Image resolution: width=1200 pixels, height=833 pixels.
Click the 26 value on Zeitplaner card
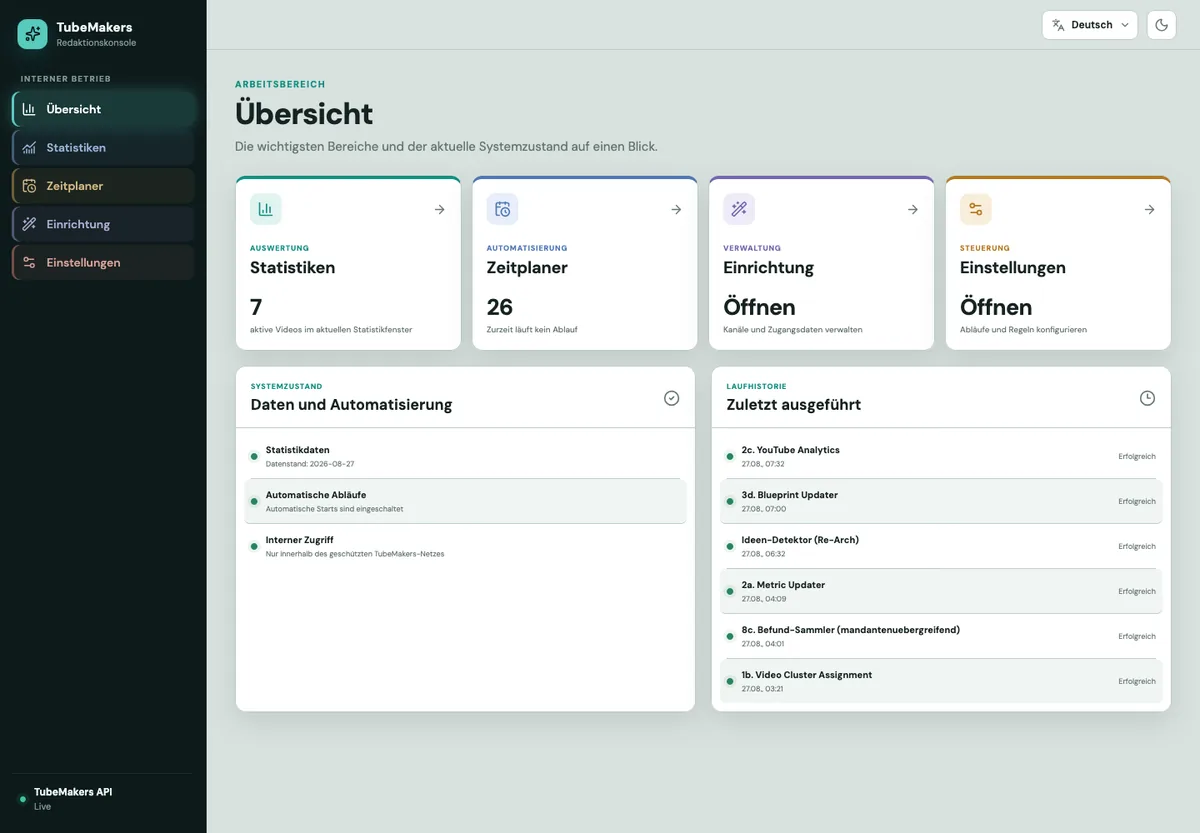(x=500, y=307)
